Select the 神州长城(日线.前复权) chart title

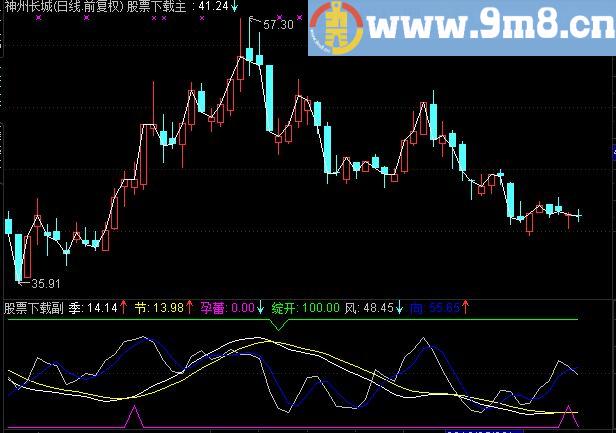(64, 6)
